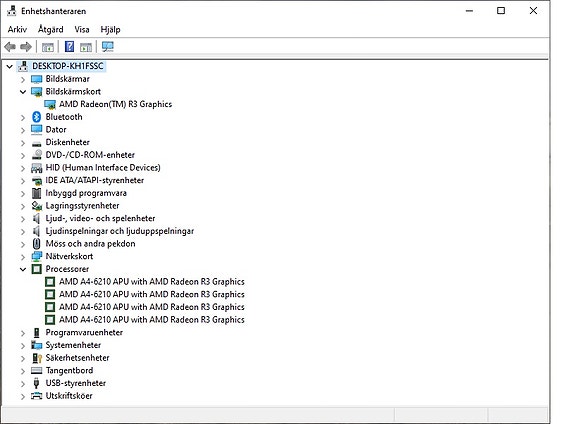
Task: Click the Enhetshanteraren title bar app icon
Action: coord(12,11)
